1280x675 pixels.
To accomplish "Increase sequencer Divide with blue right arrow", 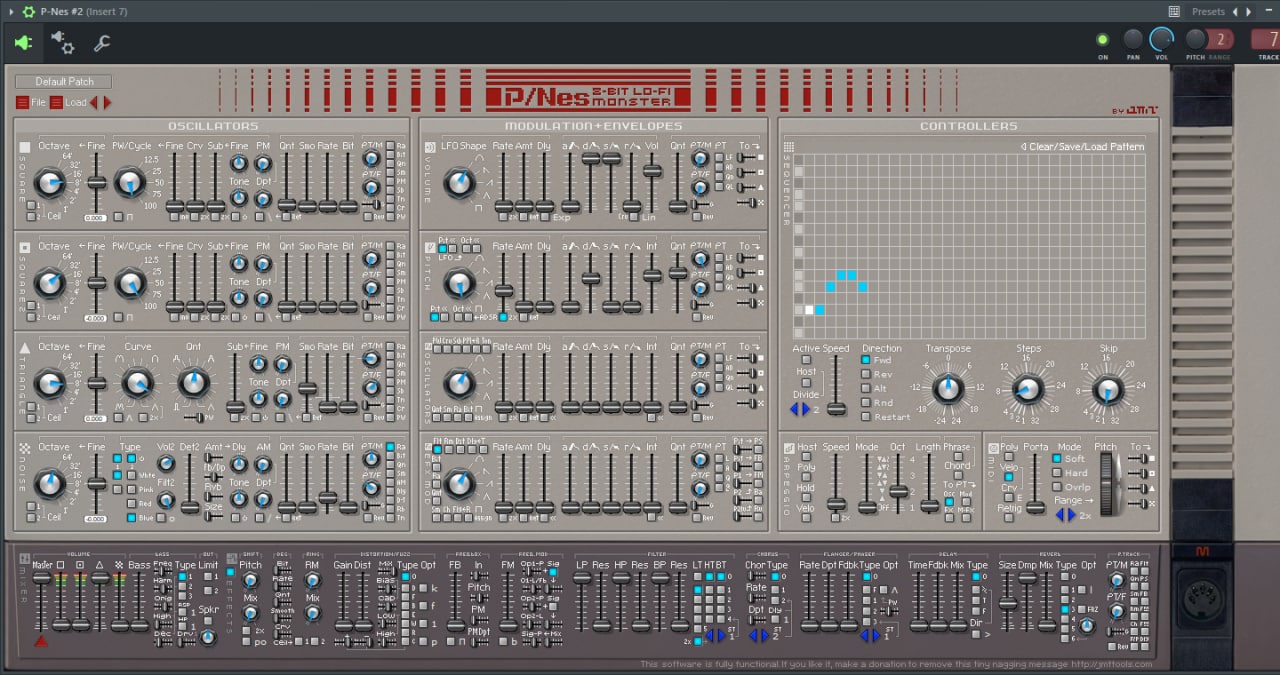I will (x=806, y=409).
